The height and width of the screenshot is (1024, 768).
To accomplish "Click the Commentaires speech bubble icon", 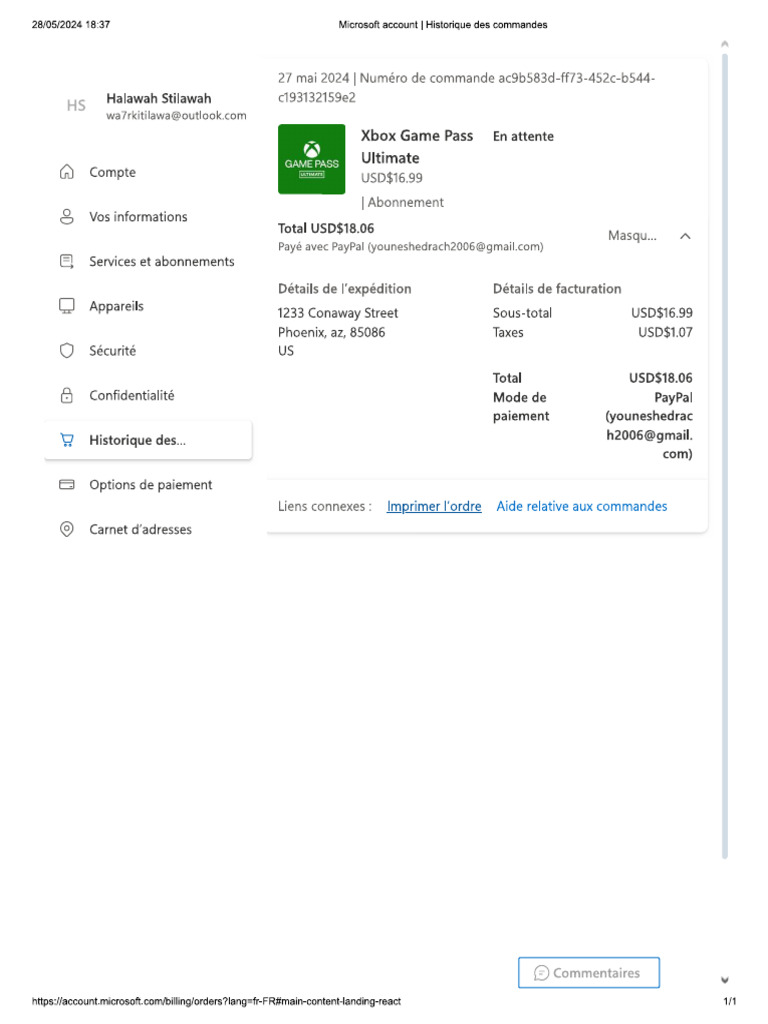I will click(541, 973).
